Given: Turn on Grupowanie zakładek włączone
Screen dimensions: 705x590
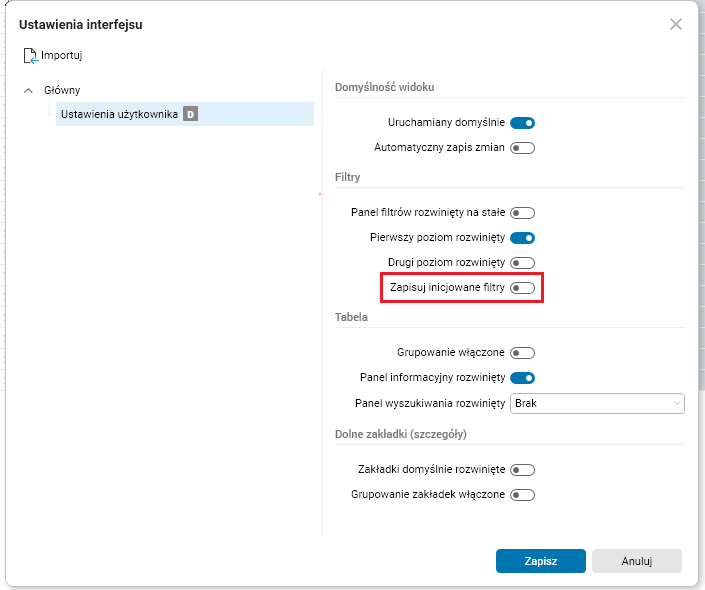Looking at the screenshot, I should [523, 494].
